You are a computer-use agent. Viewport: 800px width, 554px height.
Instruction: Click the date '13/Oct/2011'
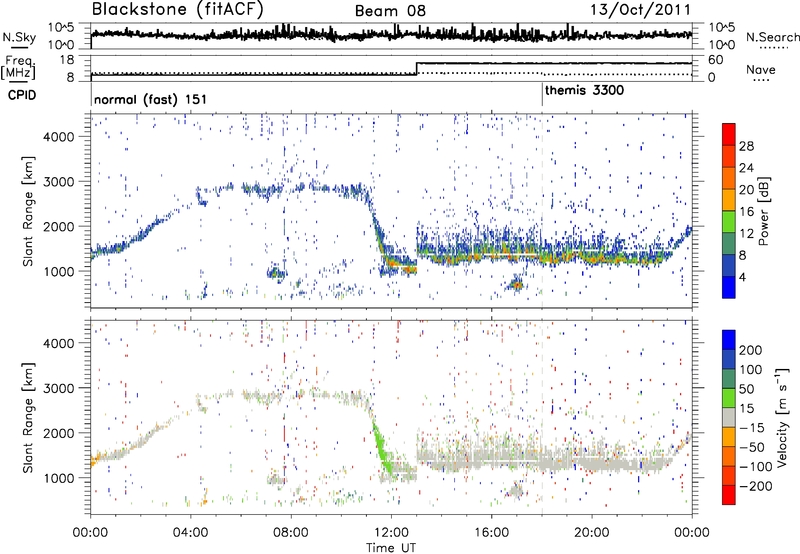(640, 10)
